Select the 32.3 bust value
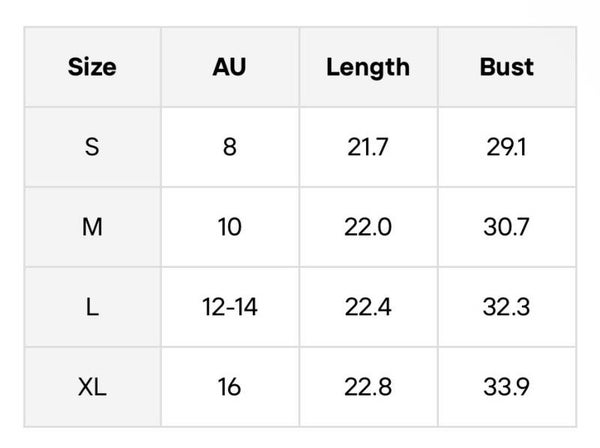This screenshot has width=600, height=448. (x=507, y=307)
